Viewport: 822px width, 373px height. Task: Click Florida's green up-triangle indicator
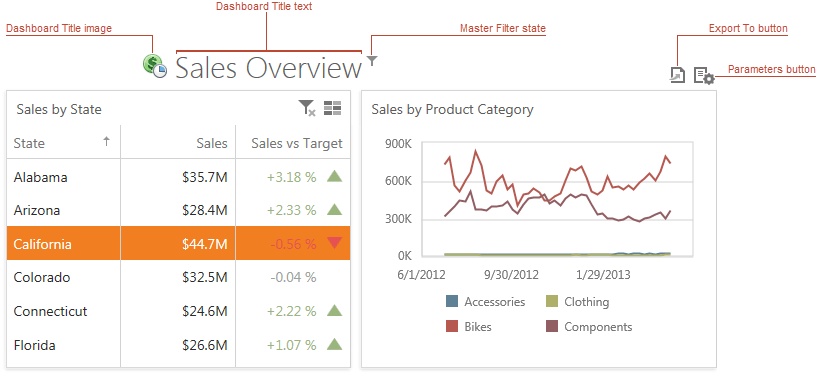coord(334,344)
